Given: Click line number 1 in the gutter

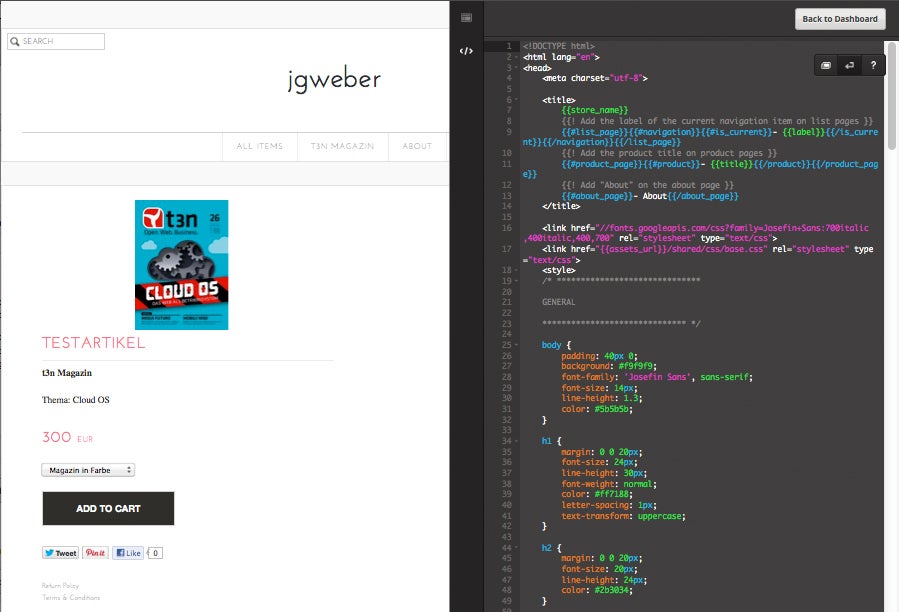Looking at the screenshot, I should click(x=508, y=46).
